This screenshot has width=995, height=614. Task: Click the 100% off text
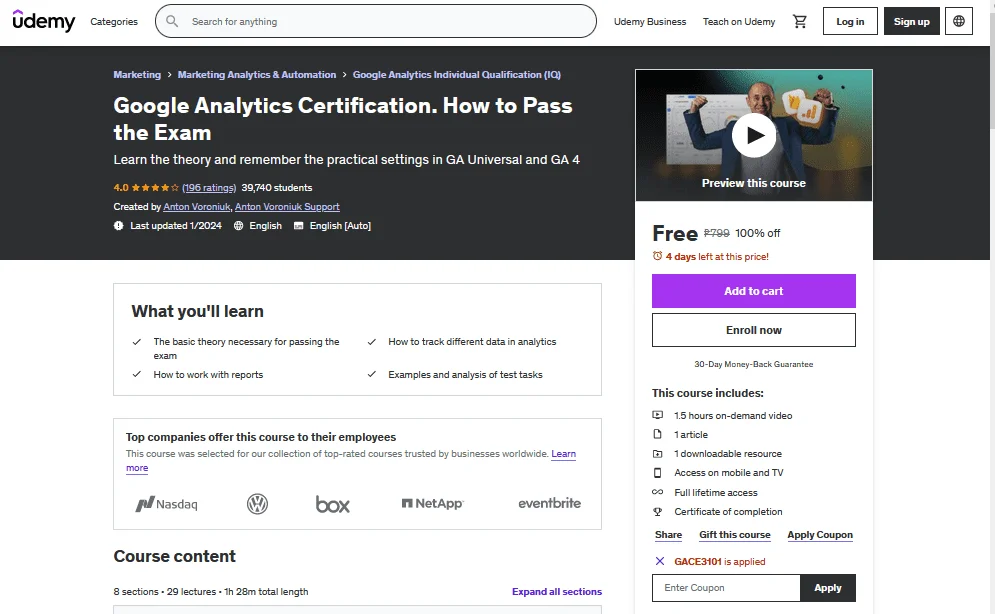[x=758, y=233]
